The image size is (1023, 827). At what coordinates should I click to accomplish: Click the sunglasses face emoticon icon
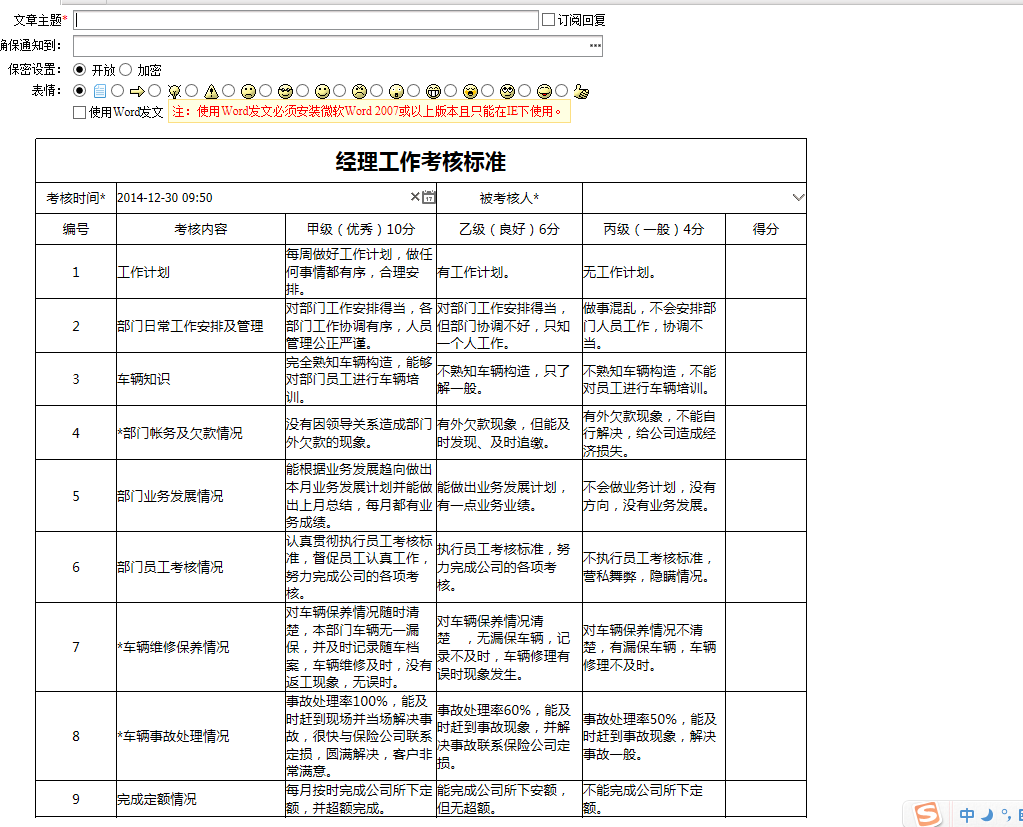[x=285, y=91]
